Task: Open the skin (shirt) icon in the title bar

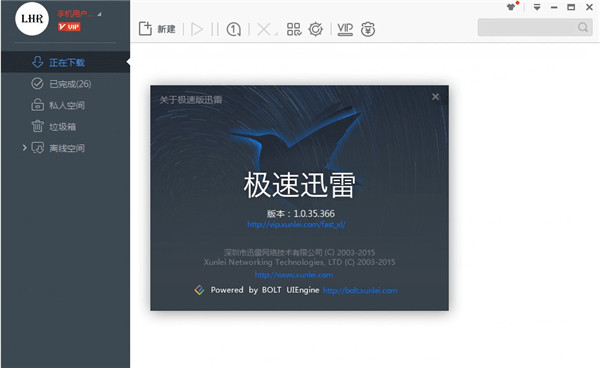Action: click(x=512, y=7)
